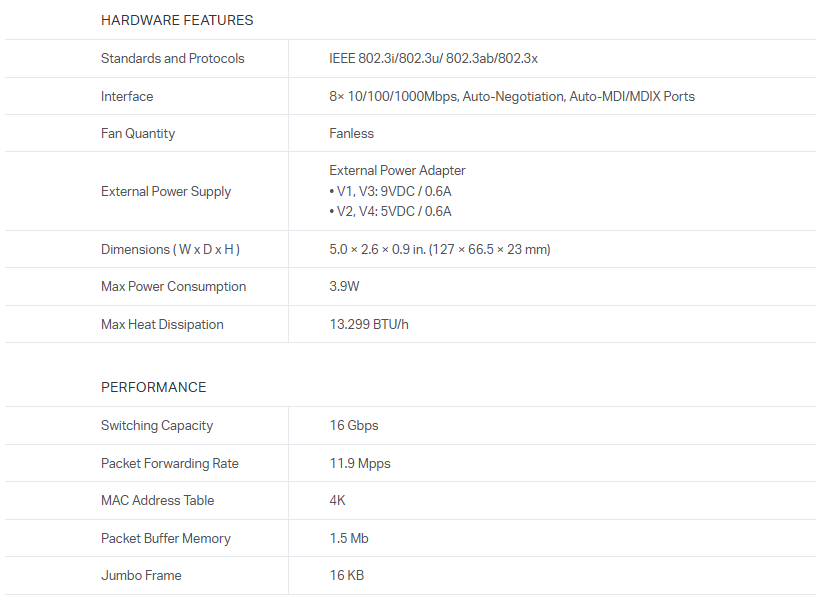Click the MAC Address Table label

157,501
